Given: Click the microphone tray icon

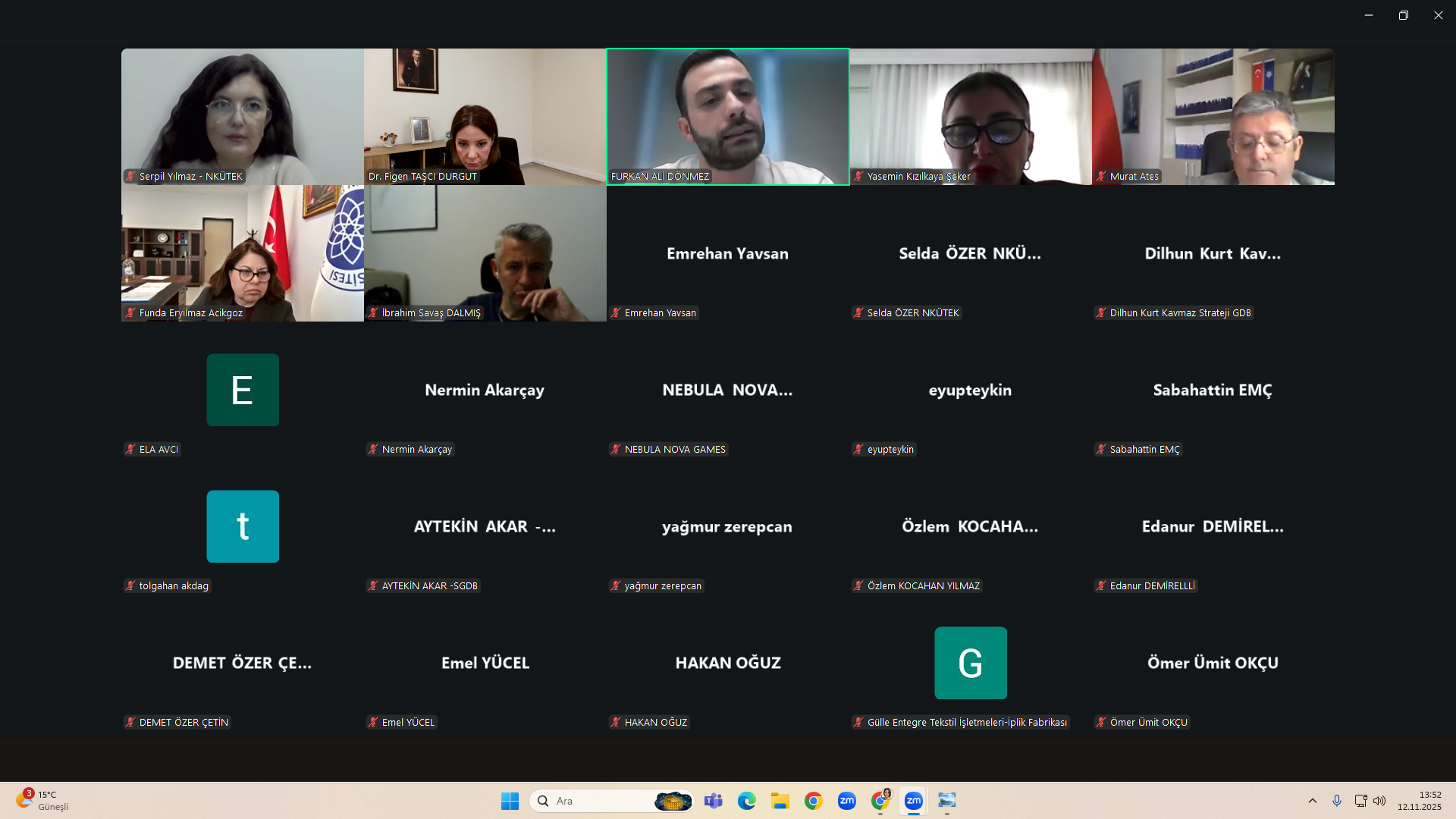Looking at the screenshot, I should coord(1336,801).
